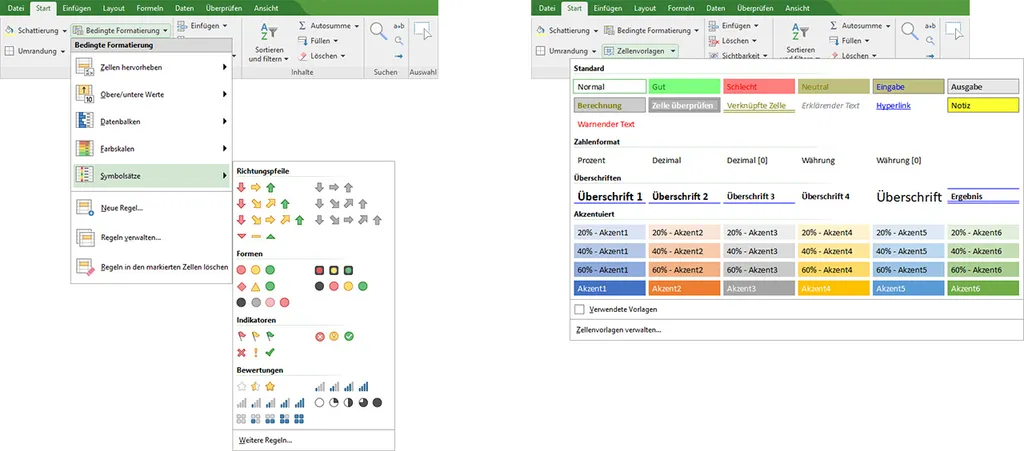Click Umrandung border icon in left window
This screenshot has height=451, width=1024.
[x=9, y=51]
